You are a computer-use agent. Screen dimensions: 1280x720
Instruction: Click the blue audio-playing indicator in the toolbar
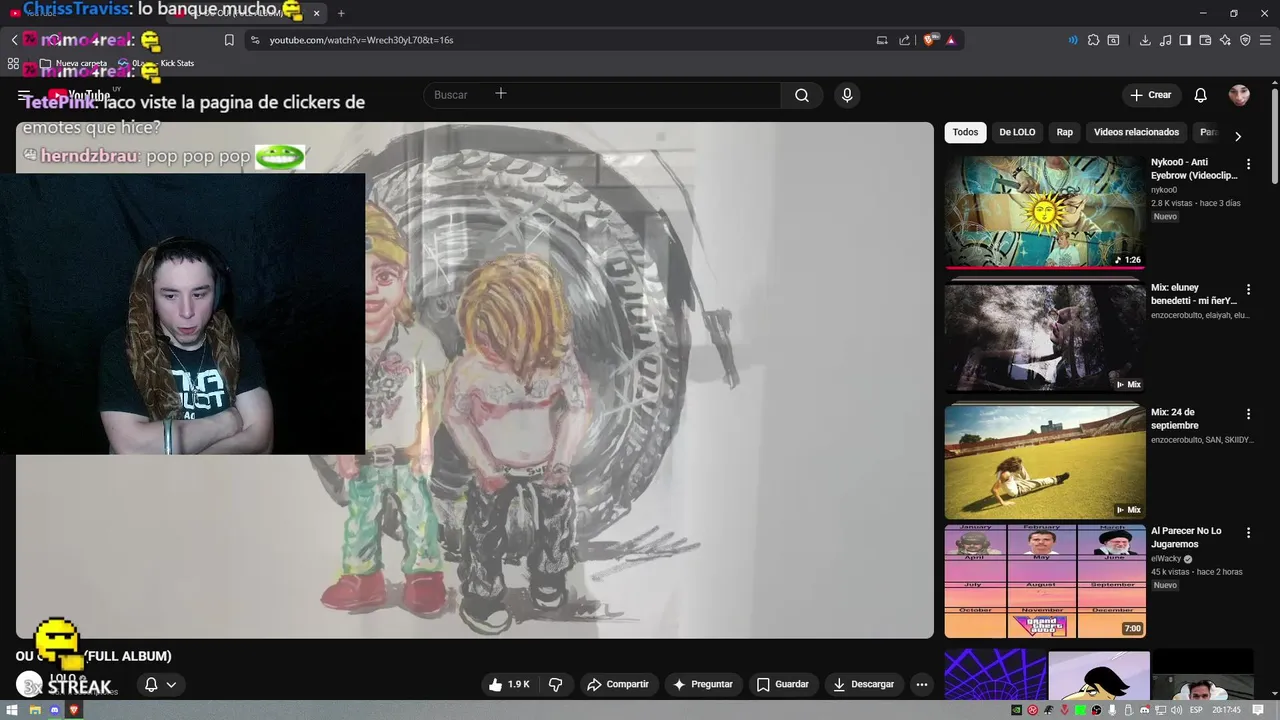[x=1073, y=40]
